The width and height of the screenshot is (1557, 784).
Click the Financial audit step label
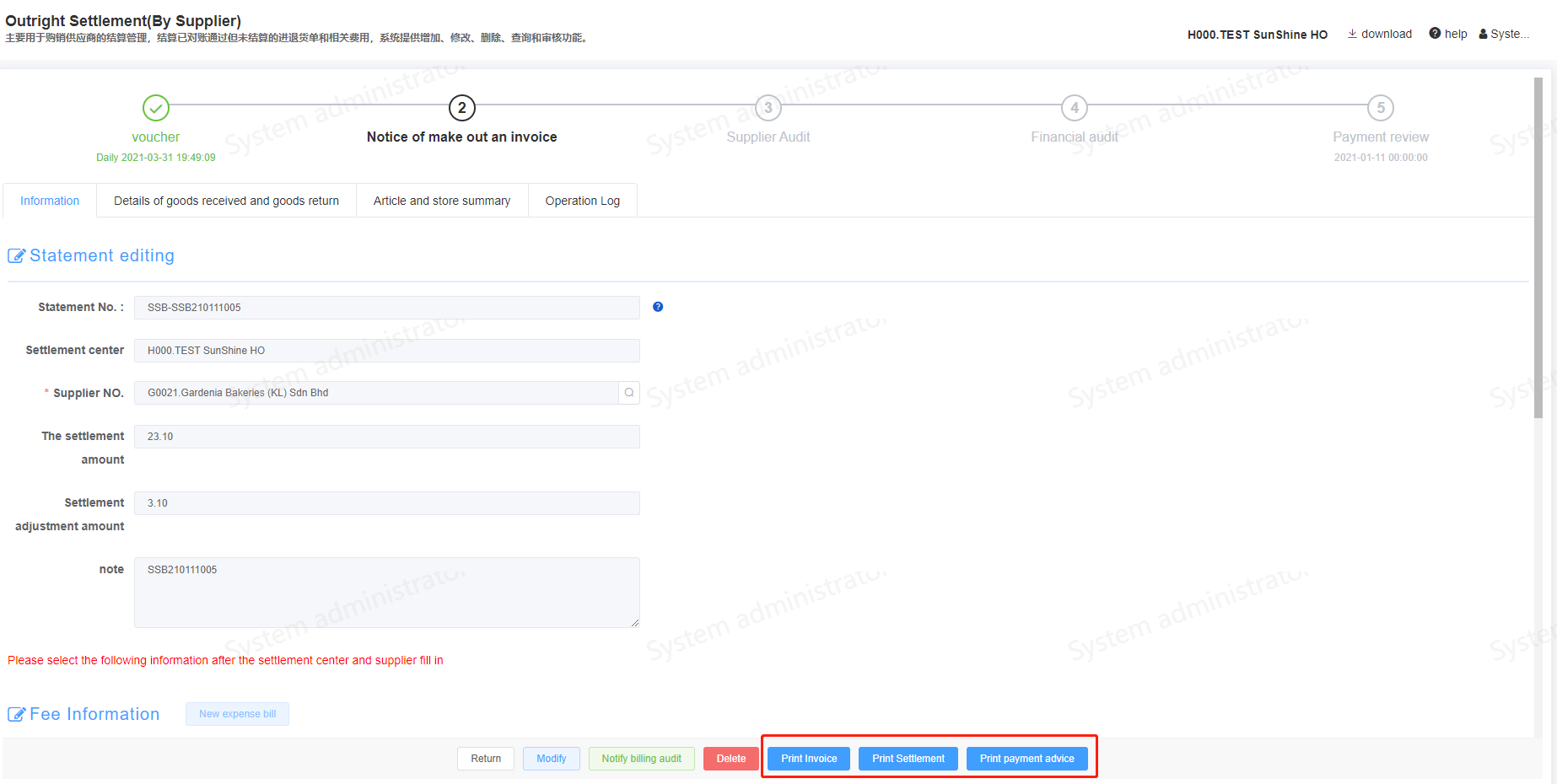(1075, 137)
